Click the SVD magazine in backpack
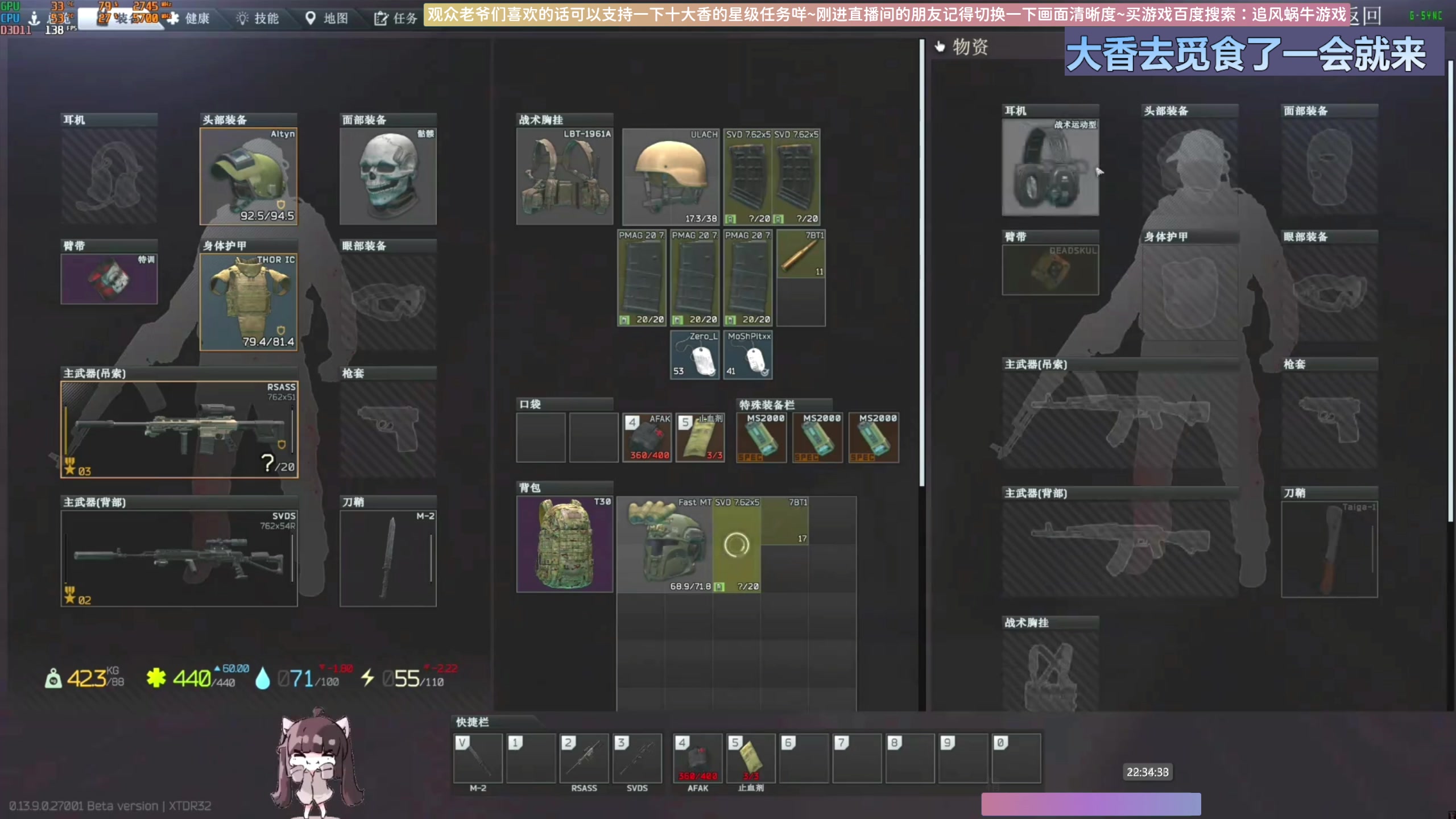This screenshot has height=819, width=1456. click(737, 545)
